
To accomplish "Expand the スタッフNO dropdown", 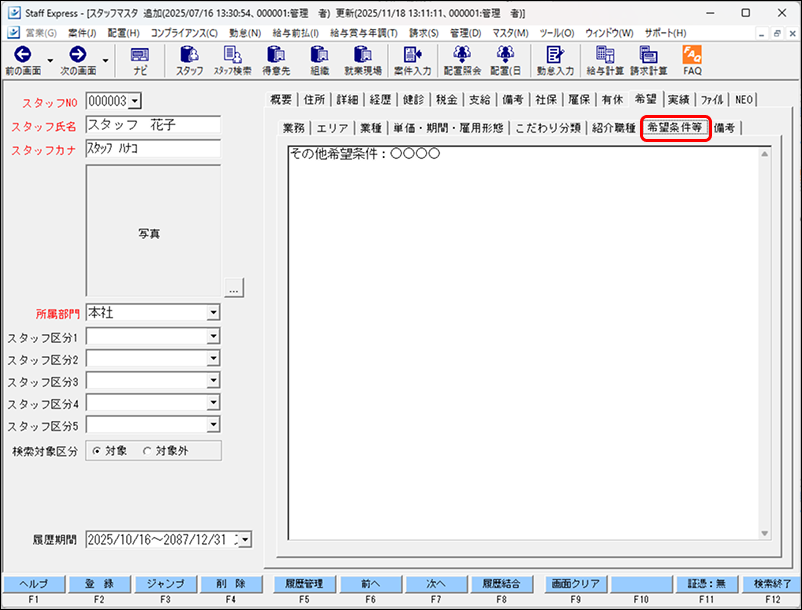I will [x=135, y=100].
